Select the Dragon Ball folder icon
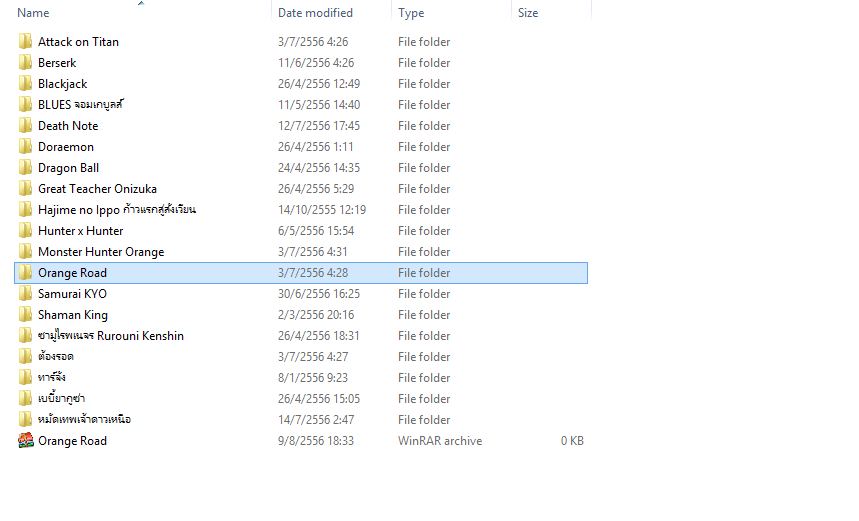The image size is (859, 521). coord(25,168)
